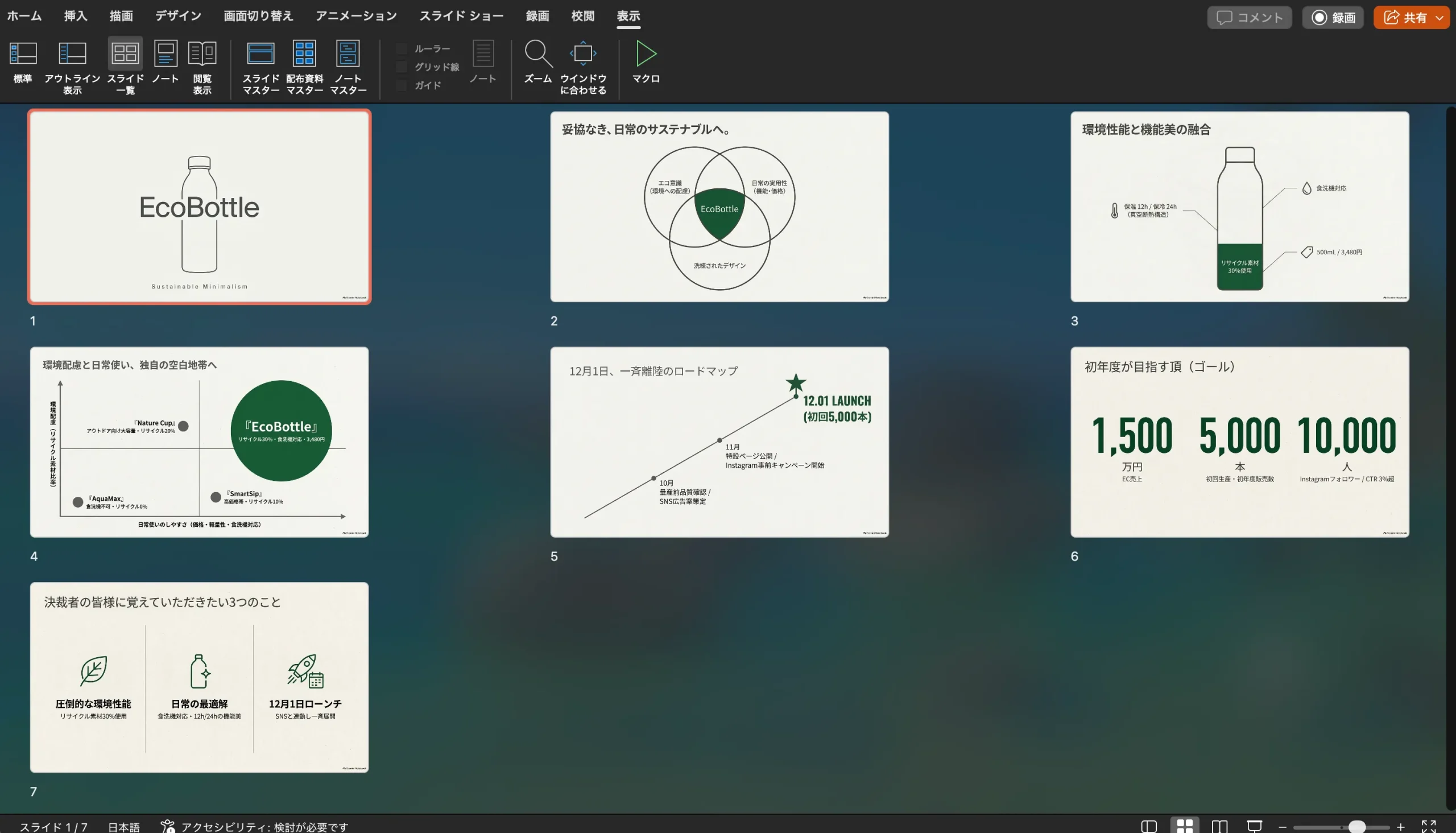Image resolution: width=1456 pixels, height=833 pixels.
Task: Click slide sorter icon in status bar
Action: coord(1184,826)
